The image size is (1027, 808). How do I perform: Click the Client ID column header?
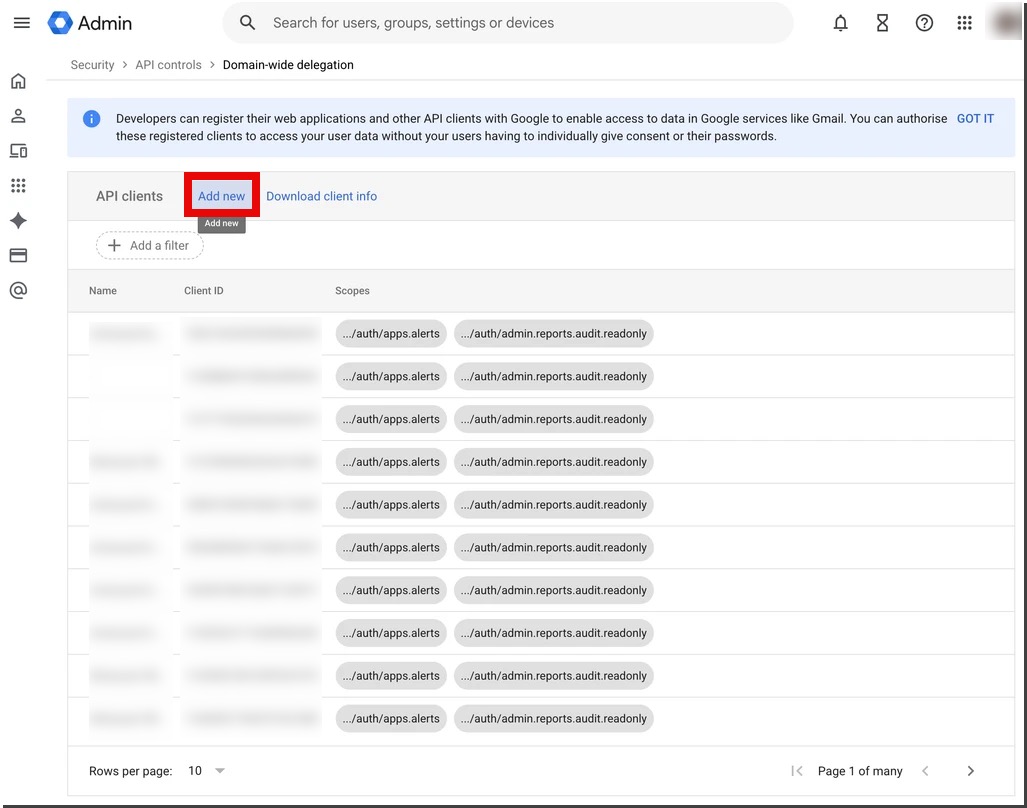point(204,291)
